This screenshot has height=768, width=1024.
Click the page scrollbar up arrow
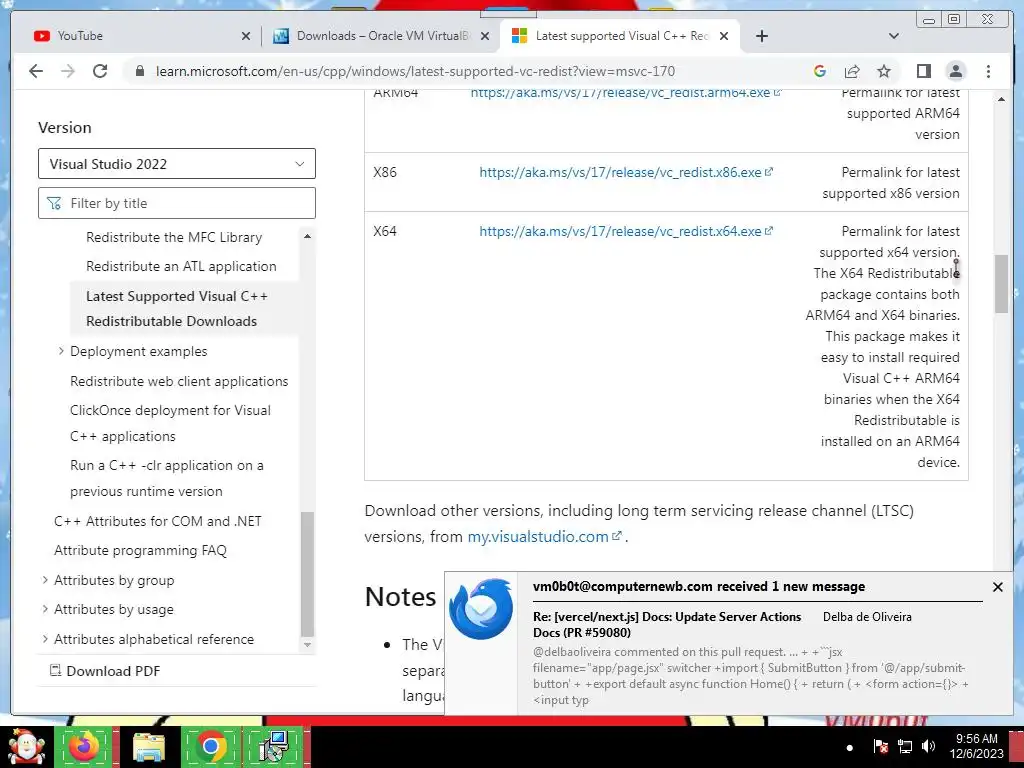(x=1001, y=99)
